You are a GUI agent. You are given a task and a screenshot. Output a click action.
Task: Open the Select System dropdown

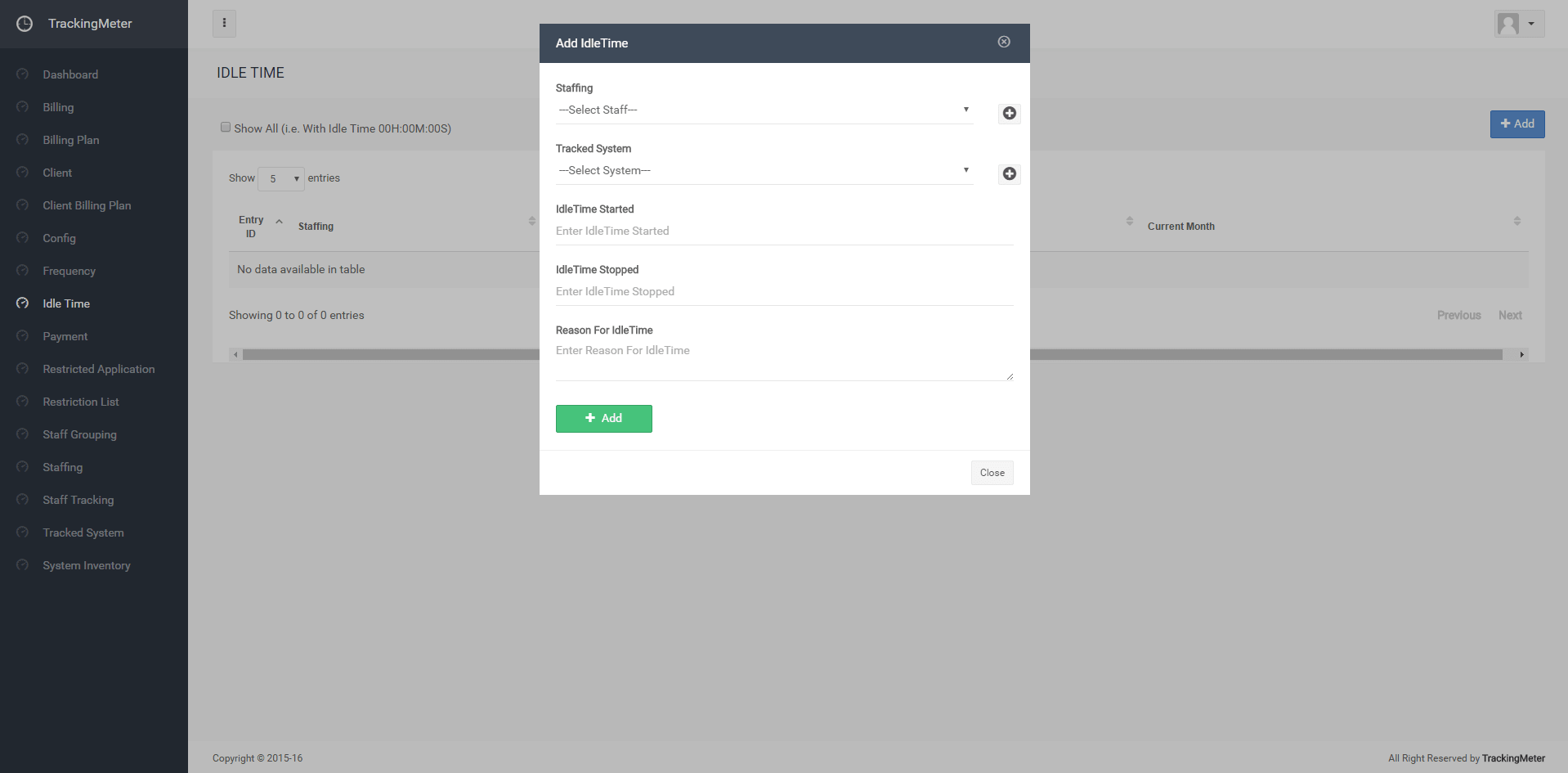pos(764,171)
